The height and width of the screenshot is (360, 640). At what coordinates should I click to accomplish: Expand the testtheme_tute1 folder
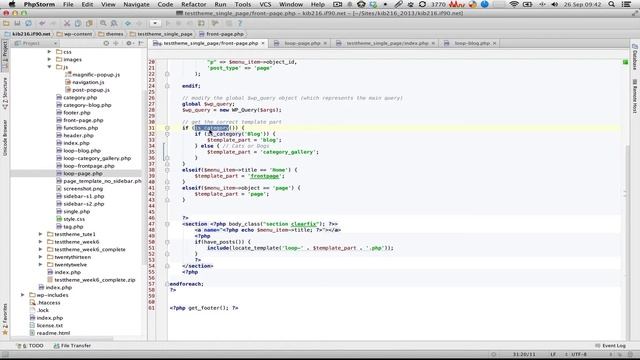(x=40, y=234)
